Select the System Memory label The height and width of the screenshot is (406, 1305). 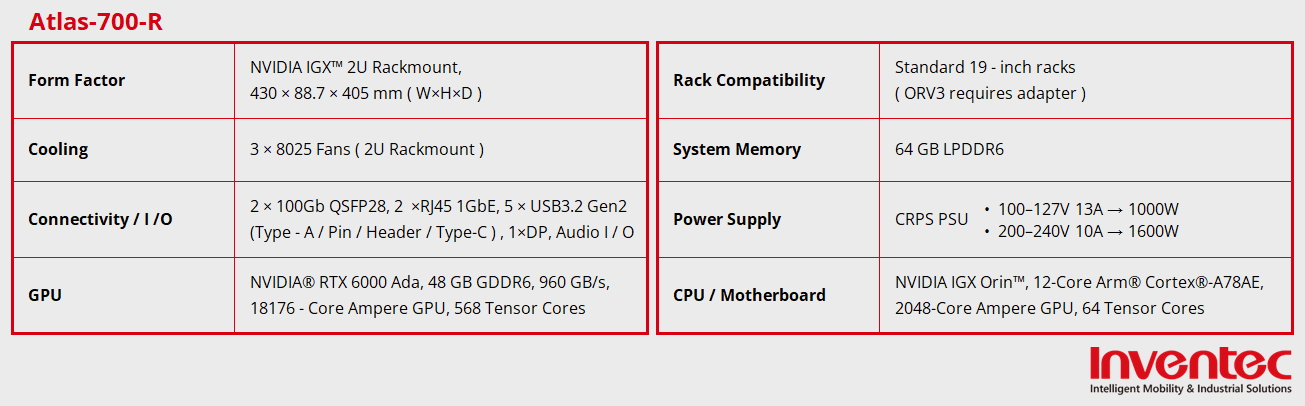point(737,149)
